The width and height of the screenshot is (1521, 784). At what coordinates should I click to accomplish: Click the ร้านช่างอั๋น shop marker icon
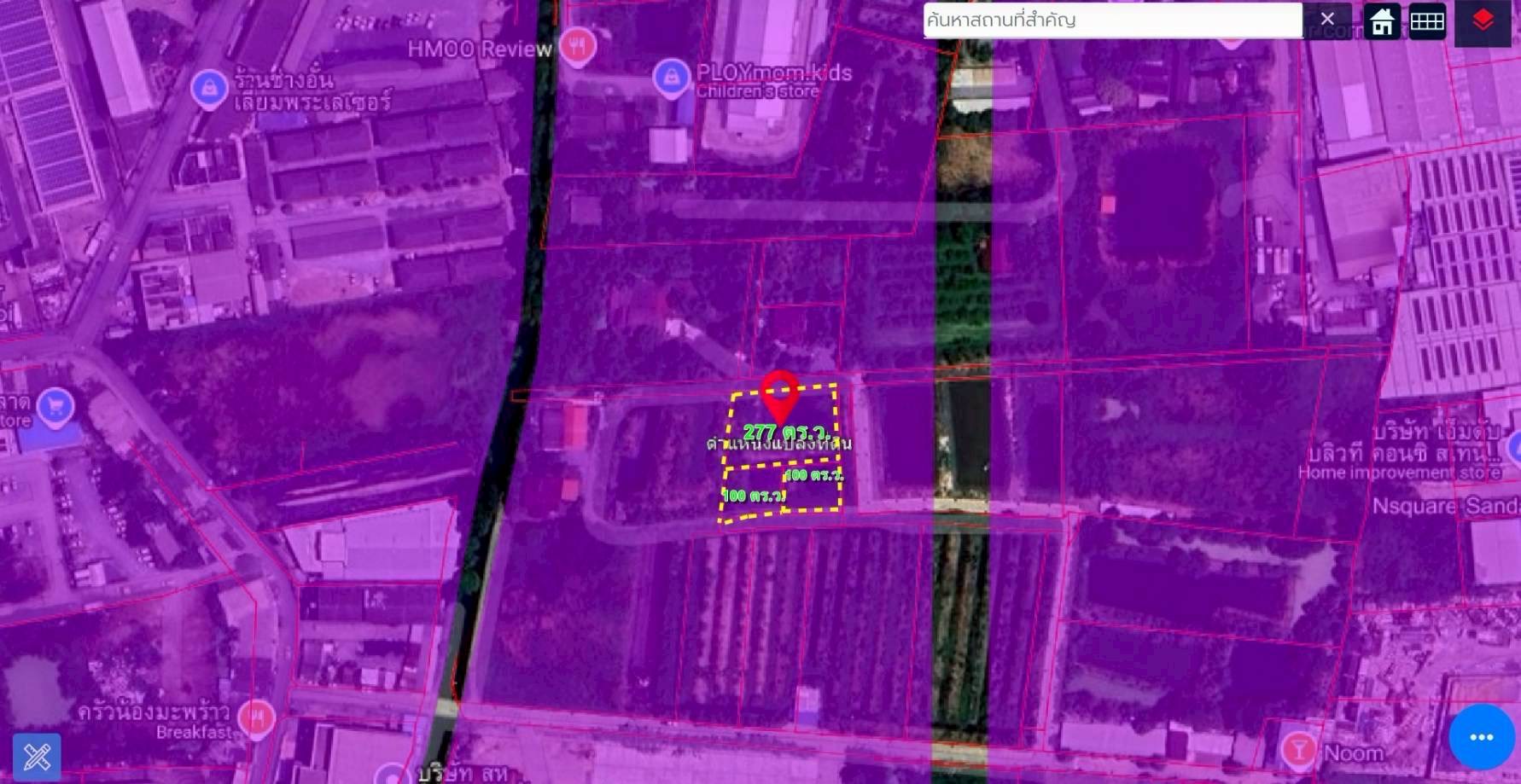pyautogui.click(x=209, y=88)
